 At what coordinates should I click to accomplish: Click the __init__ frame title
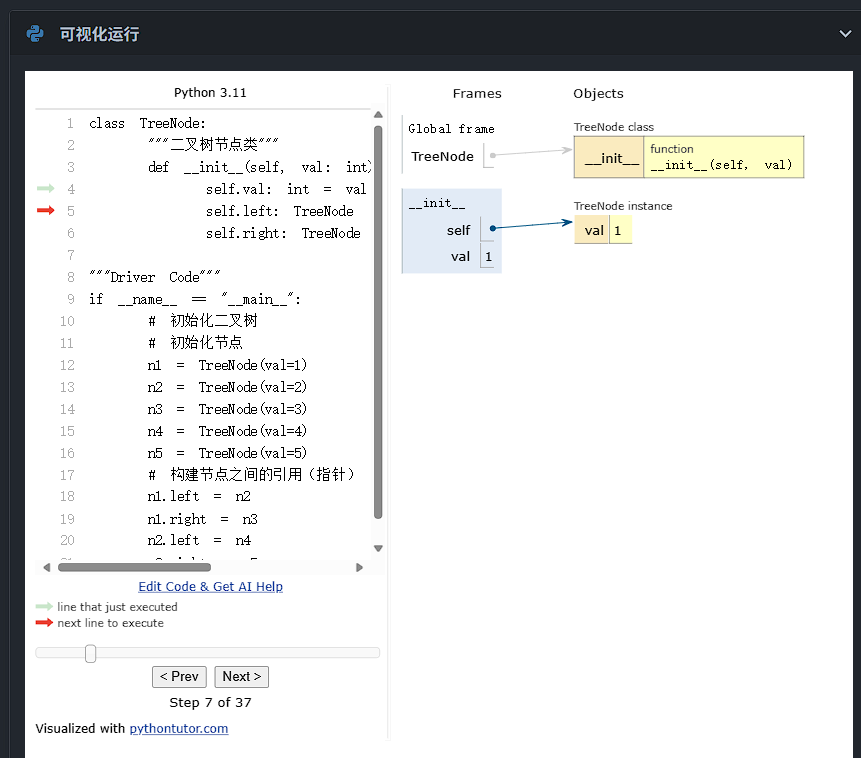[x=437, y=203]
